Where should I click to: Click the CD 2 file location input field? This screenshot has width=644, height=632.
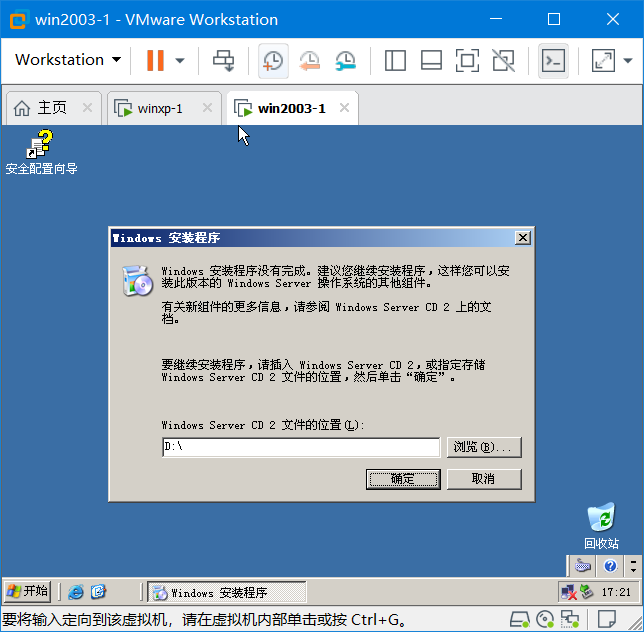click(301, 447)
